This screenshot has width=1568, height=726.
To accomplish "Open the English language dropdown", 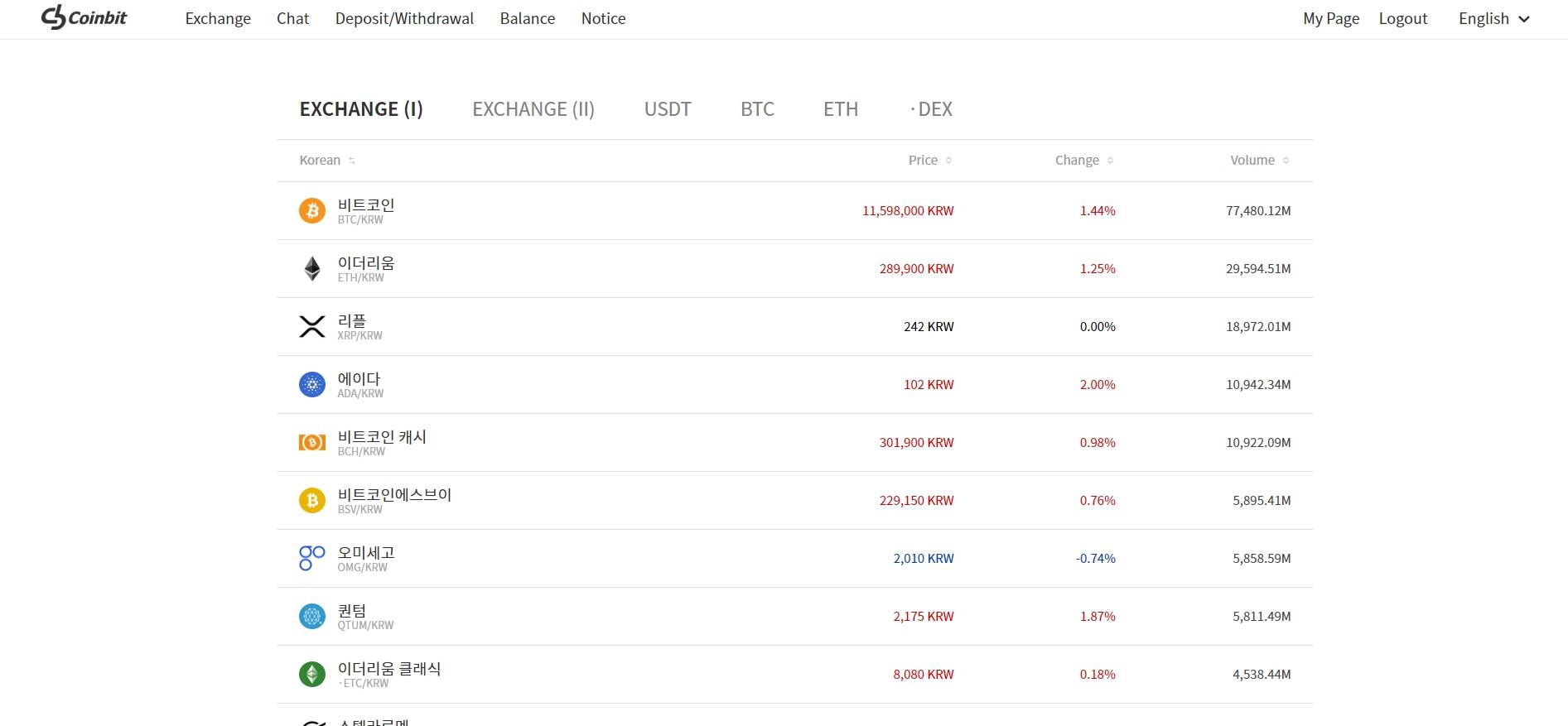I will coord(1494,18).
